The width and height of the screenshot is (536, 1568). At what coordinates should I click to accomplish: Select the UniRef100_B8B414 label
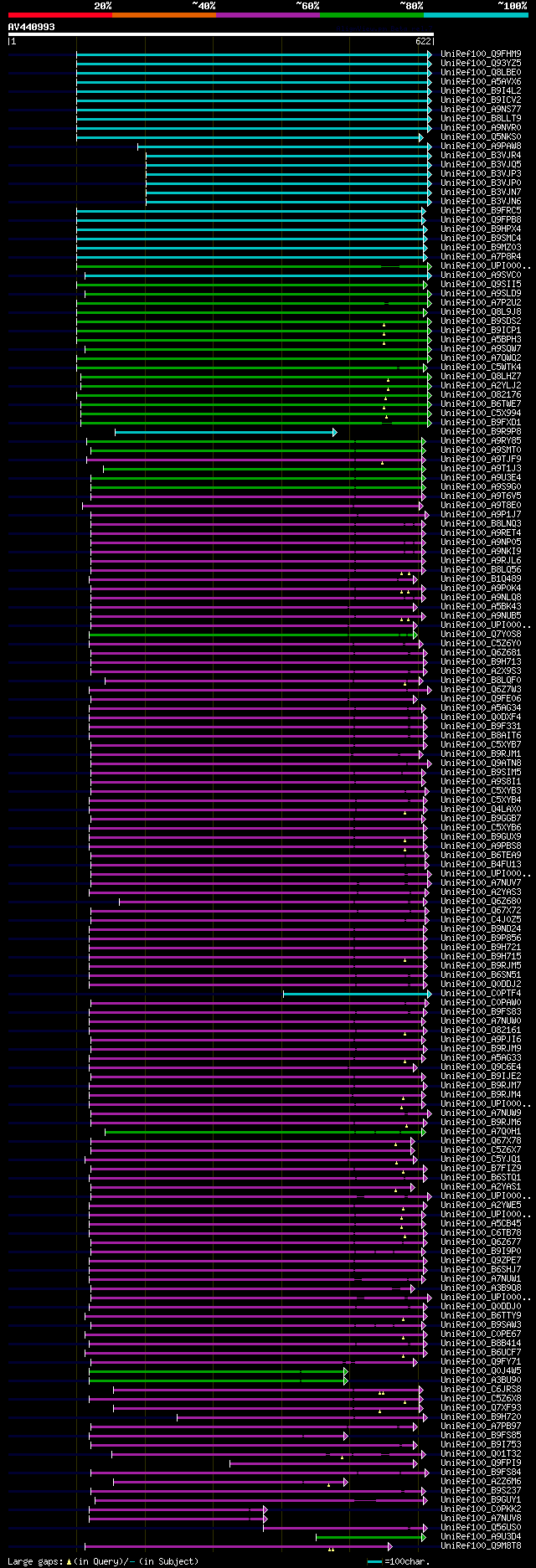481,1344
